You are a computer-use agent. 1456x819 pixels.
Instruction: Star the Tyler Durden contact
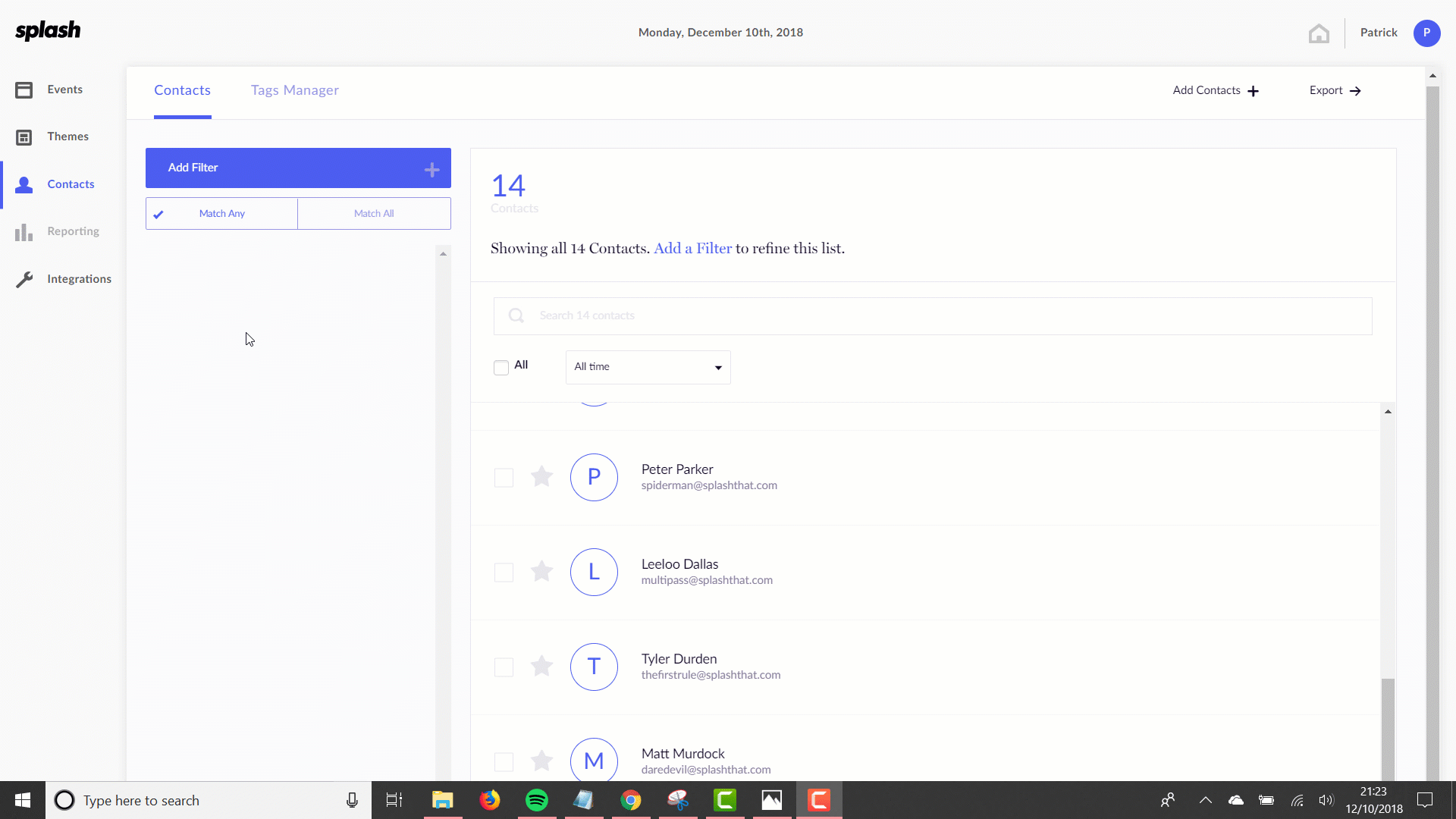tap(541, 666)
